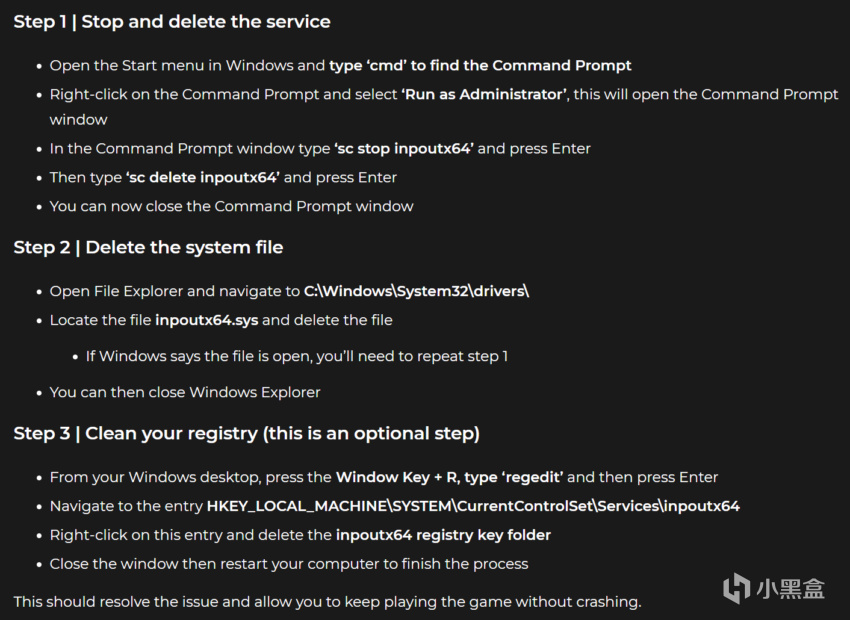Click the bold 'Run as Administrator' text
The width and height of the screenshot is (850, 620).
(x=484, y=94)
